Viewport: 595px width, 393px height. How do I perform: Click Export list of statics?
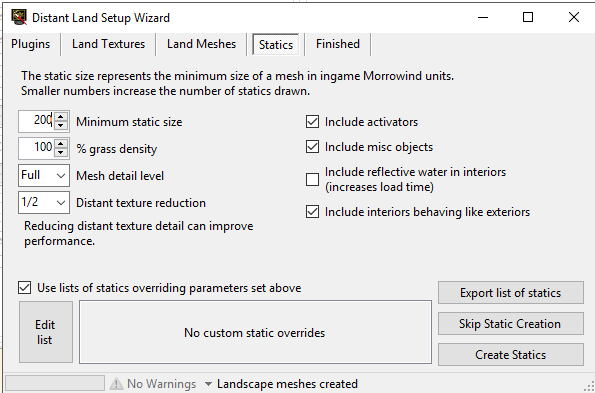(511, 292)
